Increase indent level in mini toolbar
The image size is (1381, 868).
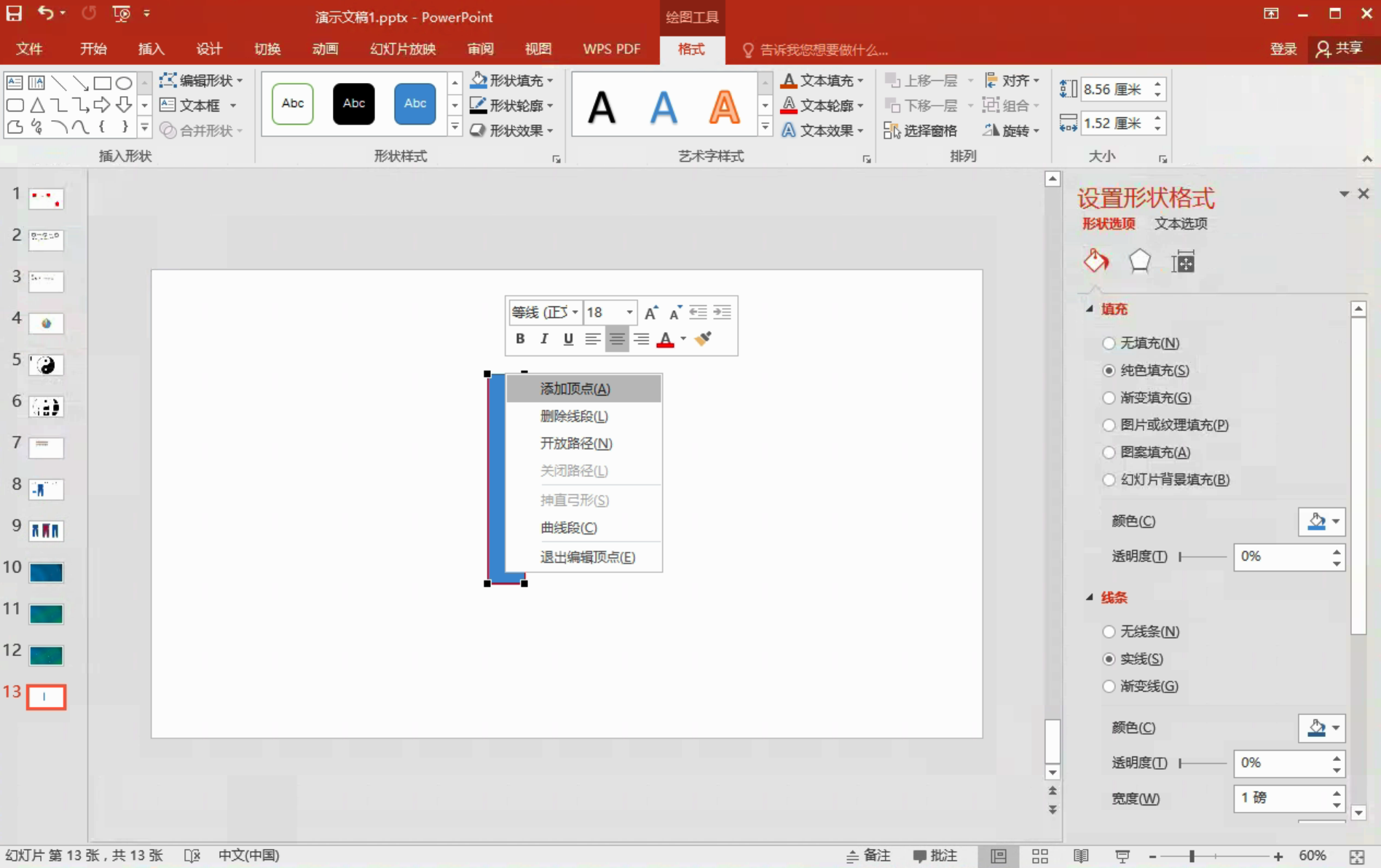(x=722, y=312)
